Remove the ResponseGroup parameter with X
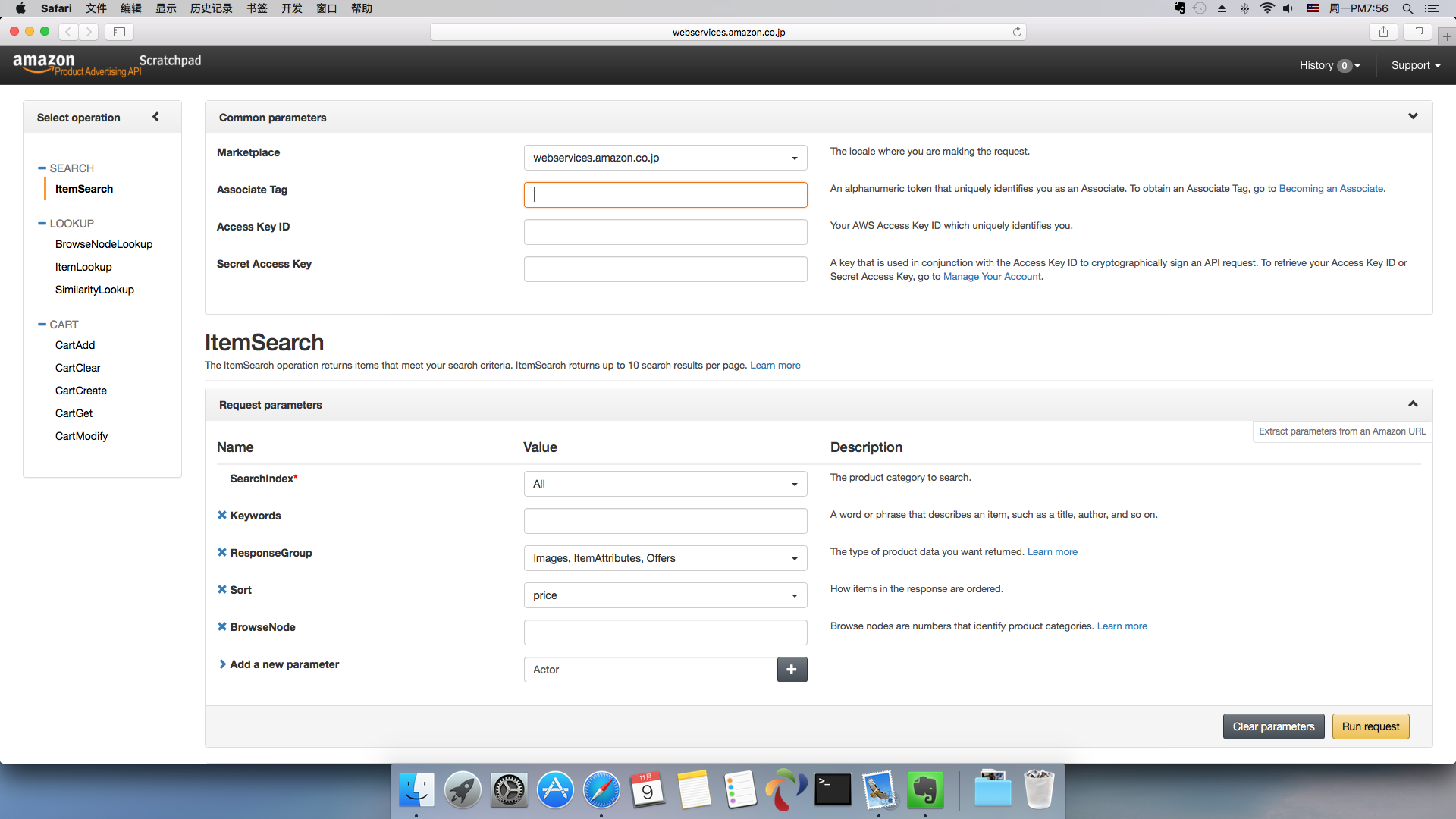Image resolution: width=1456 pixels, height=819 pixels. [x=222, y=552]
